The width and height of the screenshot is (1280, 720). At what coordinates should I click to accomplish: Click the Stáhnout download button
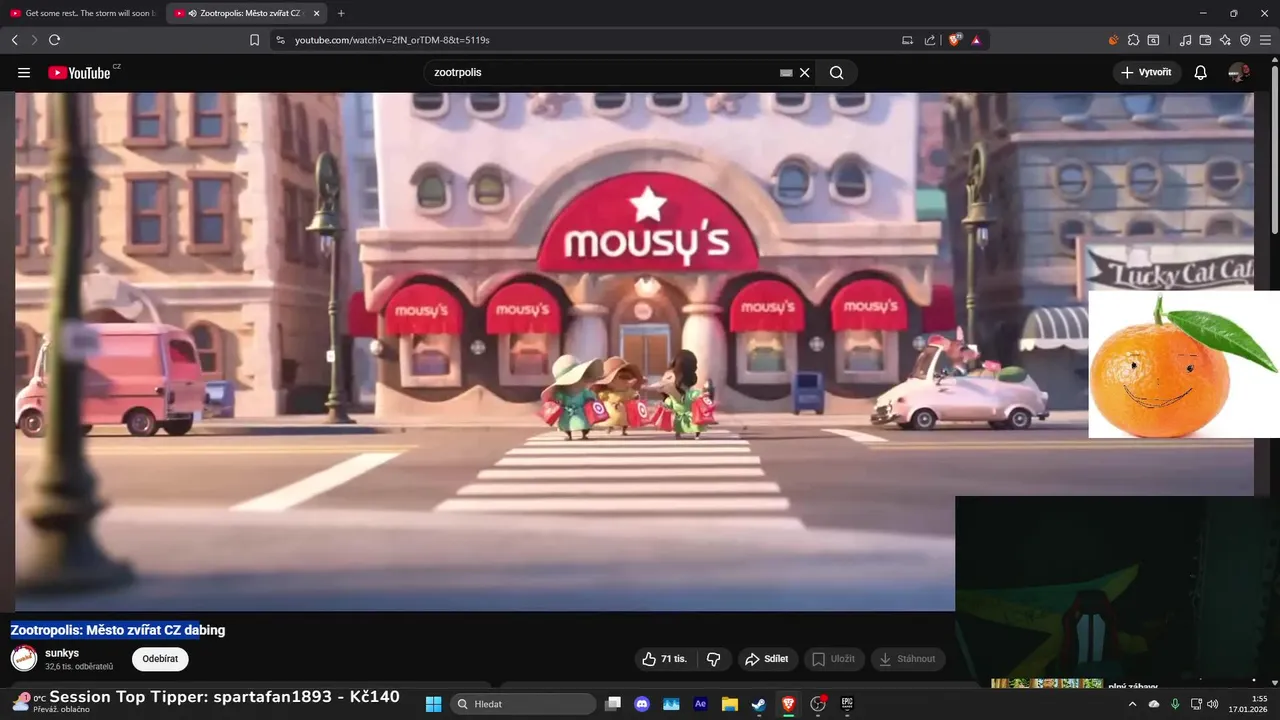908,659
